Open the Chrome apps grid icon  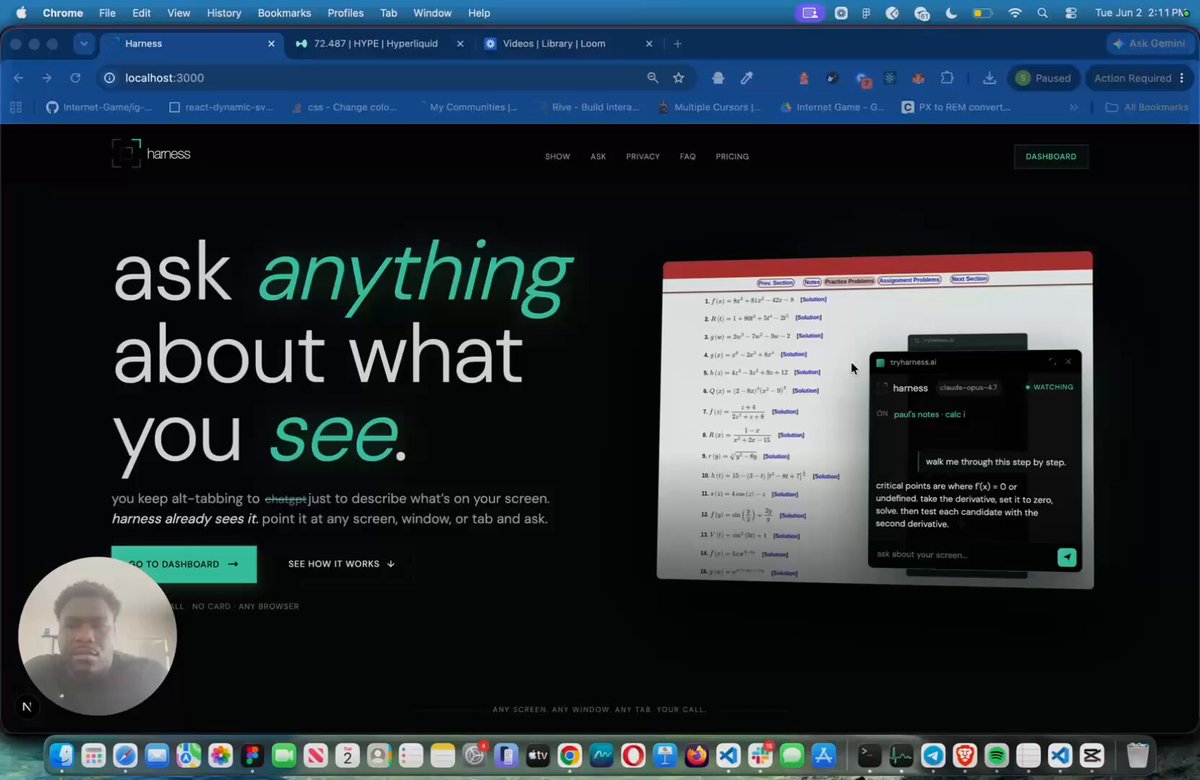[x=15, y=107]
